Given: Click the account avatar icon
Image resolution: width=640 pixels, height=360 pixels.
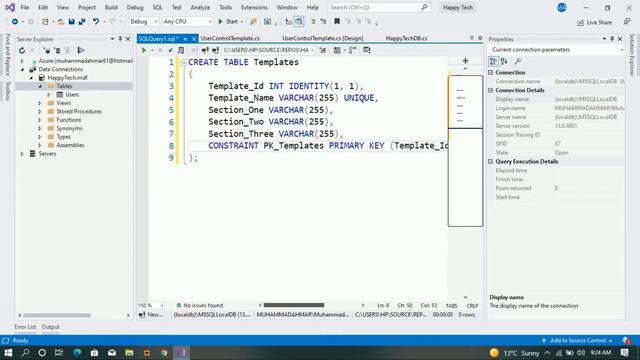Looking at the screenshot, I should click(562, 7).
